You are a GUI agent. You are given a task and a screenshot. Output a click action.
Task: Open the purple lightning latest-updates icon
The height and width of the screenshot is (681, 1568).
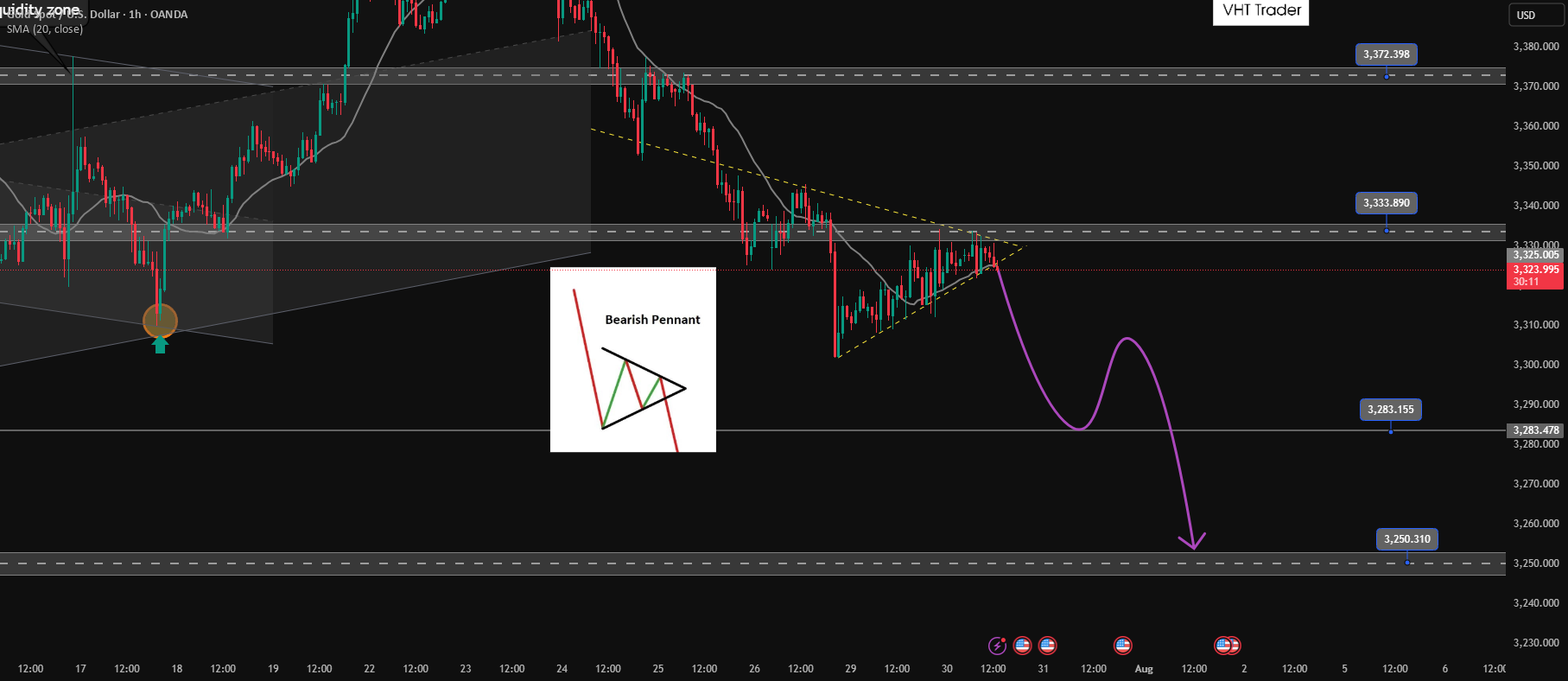(x=997, y=646)
